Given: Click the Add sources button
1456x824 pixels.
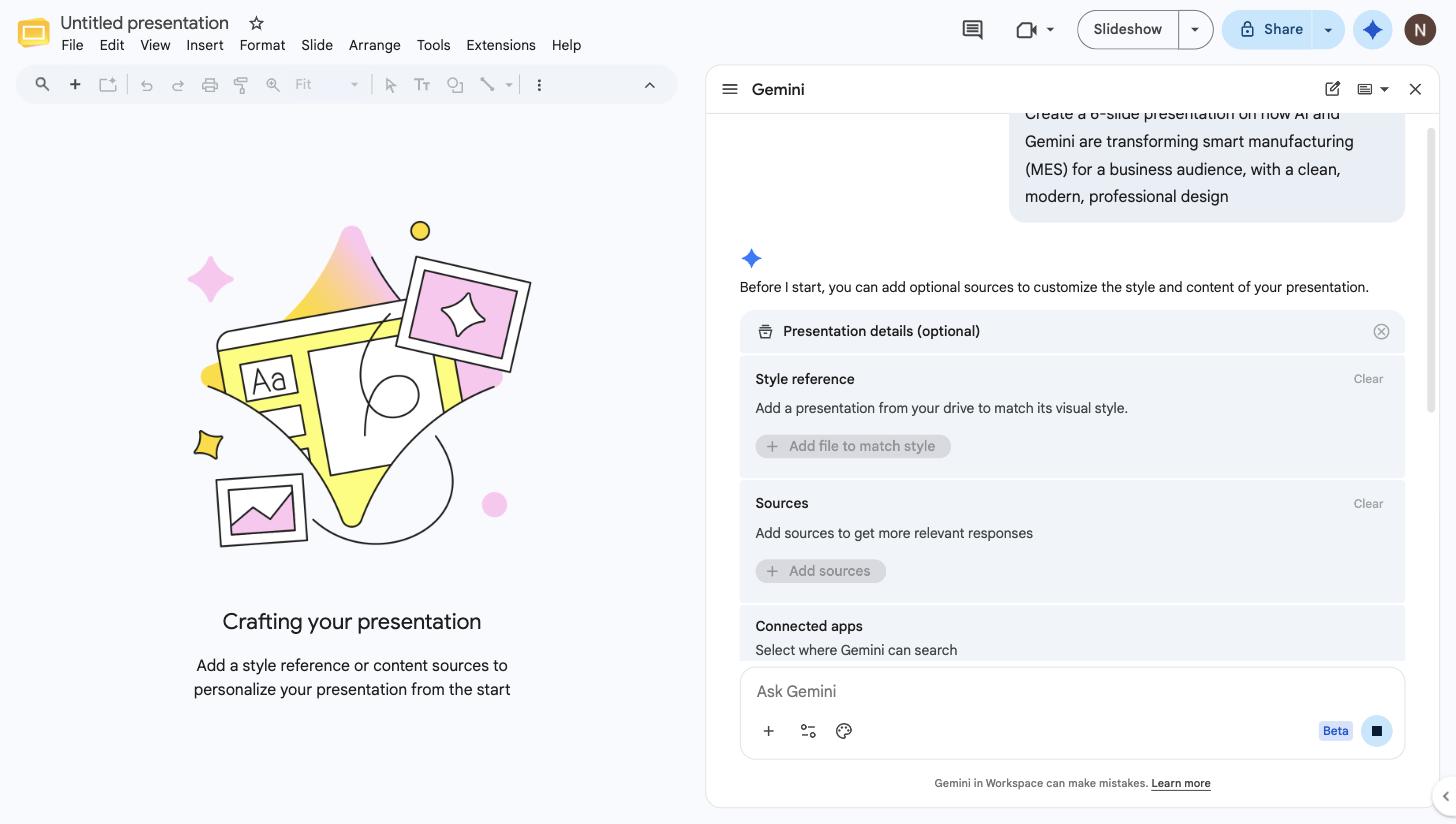Looking at the screenshot, I should [x=821, y=571].
